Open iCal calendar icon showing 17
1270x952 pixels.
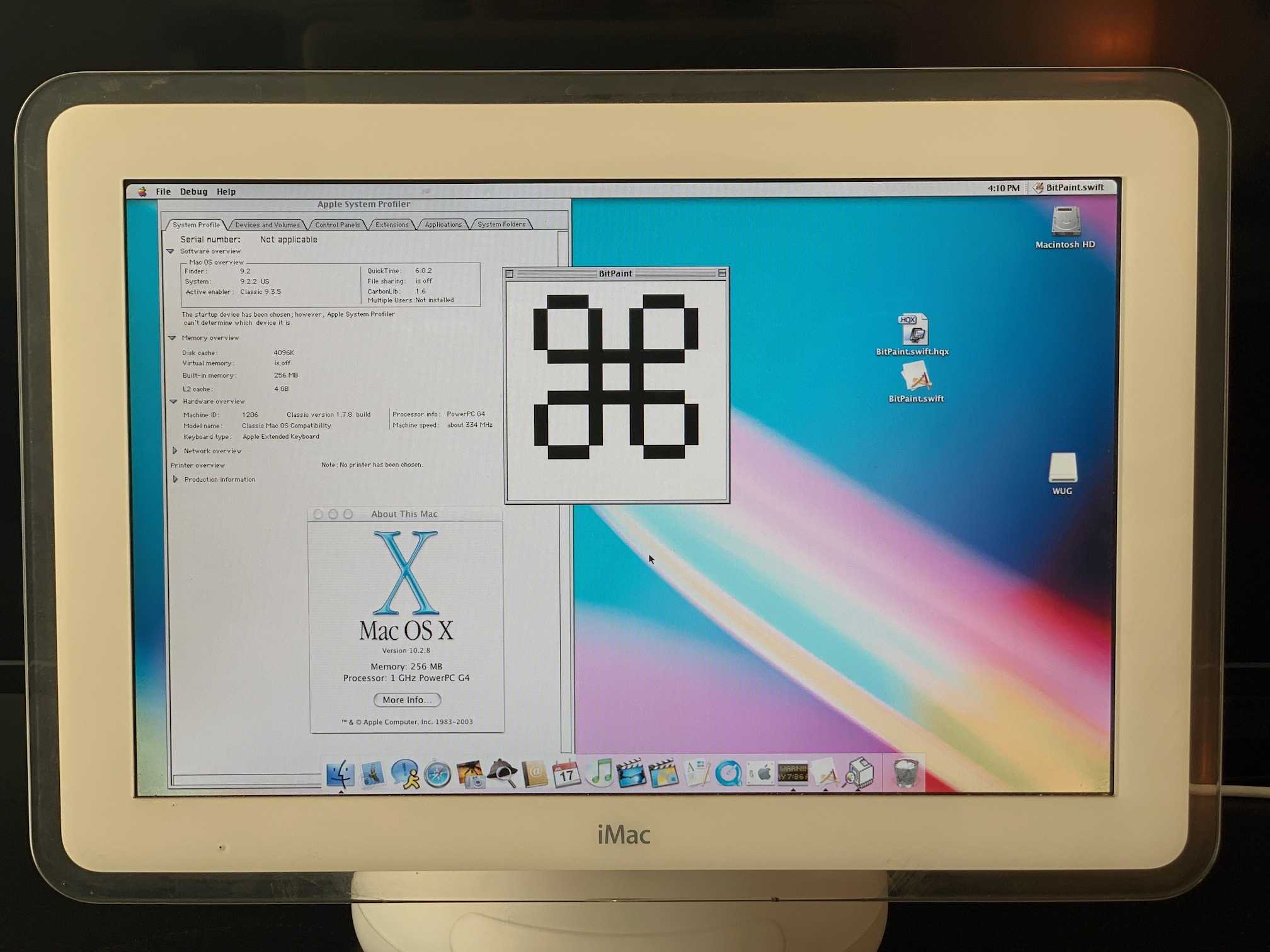566,773
